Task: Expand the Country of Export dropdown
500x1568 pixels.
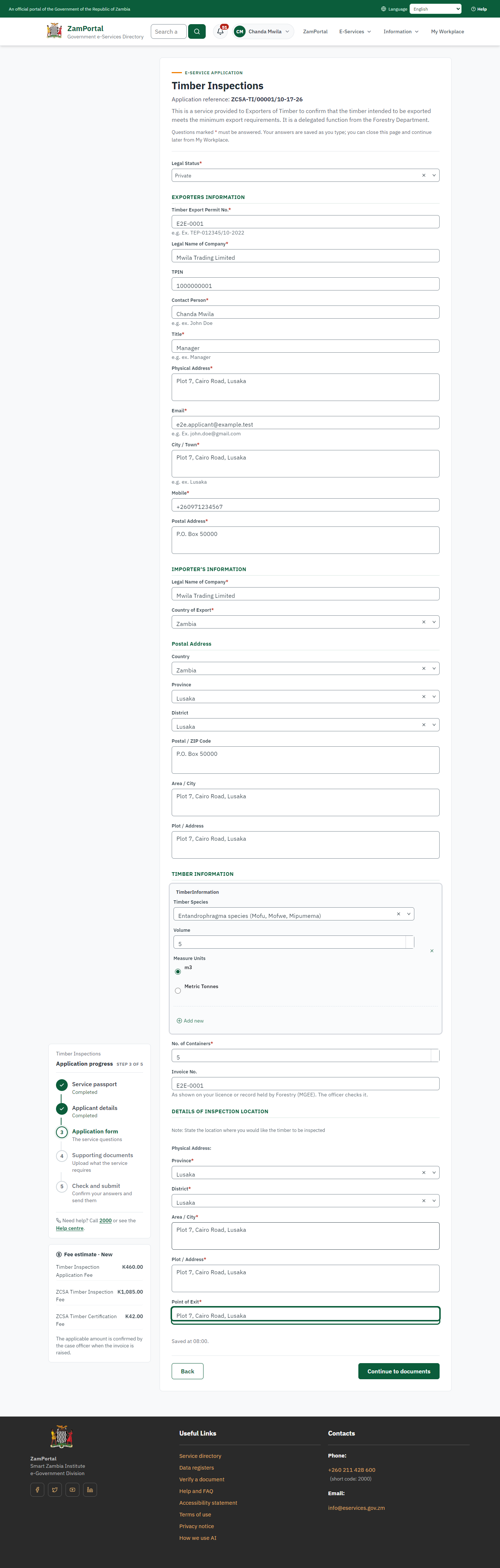Action: 434,622
